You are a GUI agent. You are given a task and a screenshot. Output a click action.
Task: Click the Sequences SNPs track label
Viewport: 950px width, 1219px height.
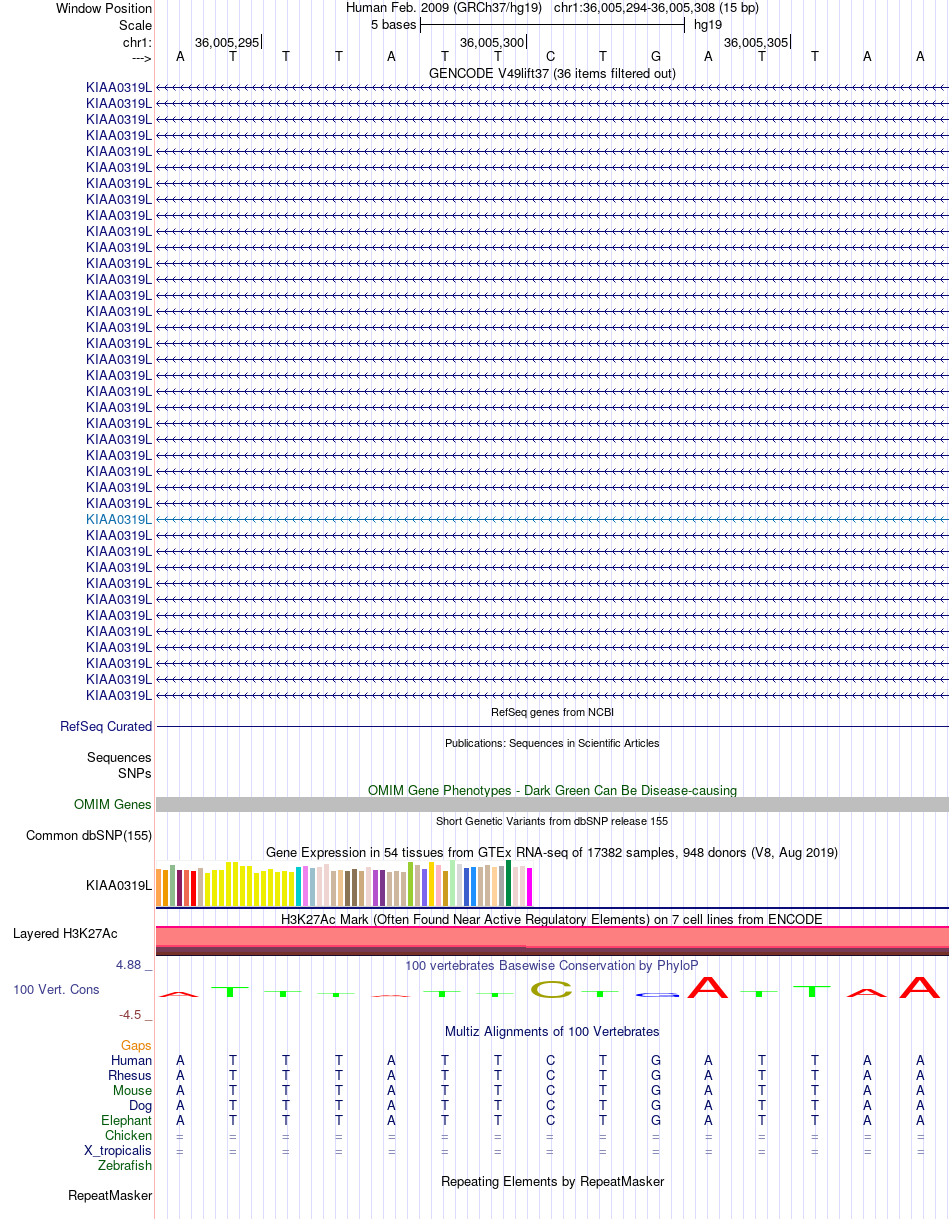coord(119,765)
